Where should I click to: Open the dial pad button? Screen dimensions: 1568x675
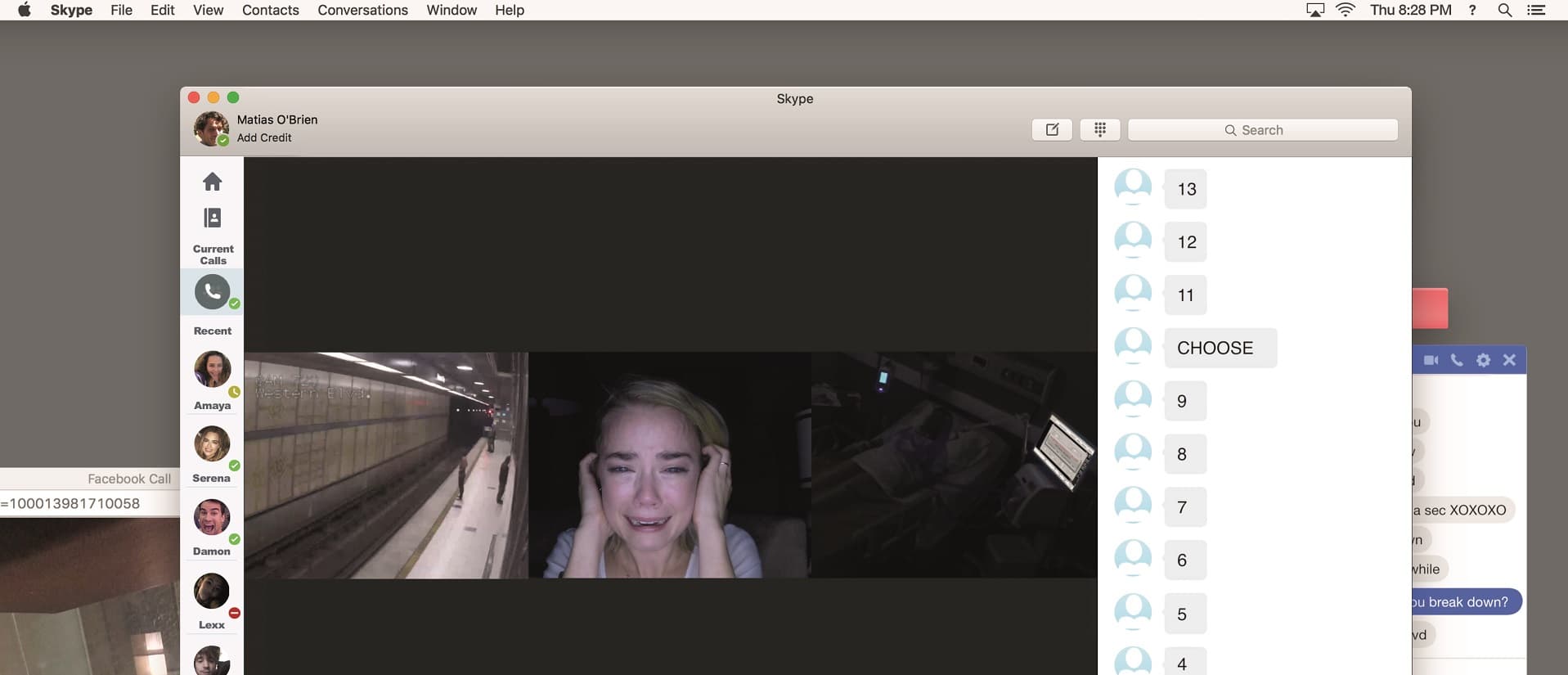(1099, 130)
